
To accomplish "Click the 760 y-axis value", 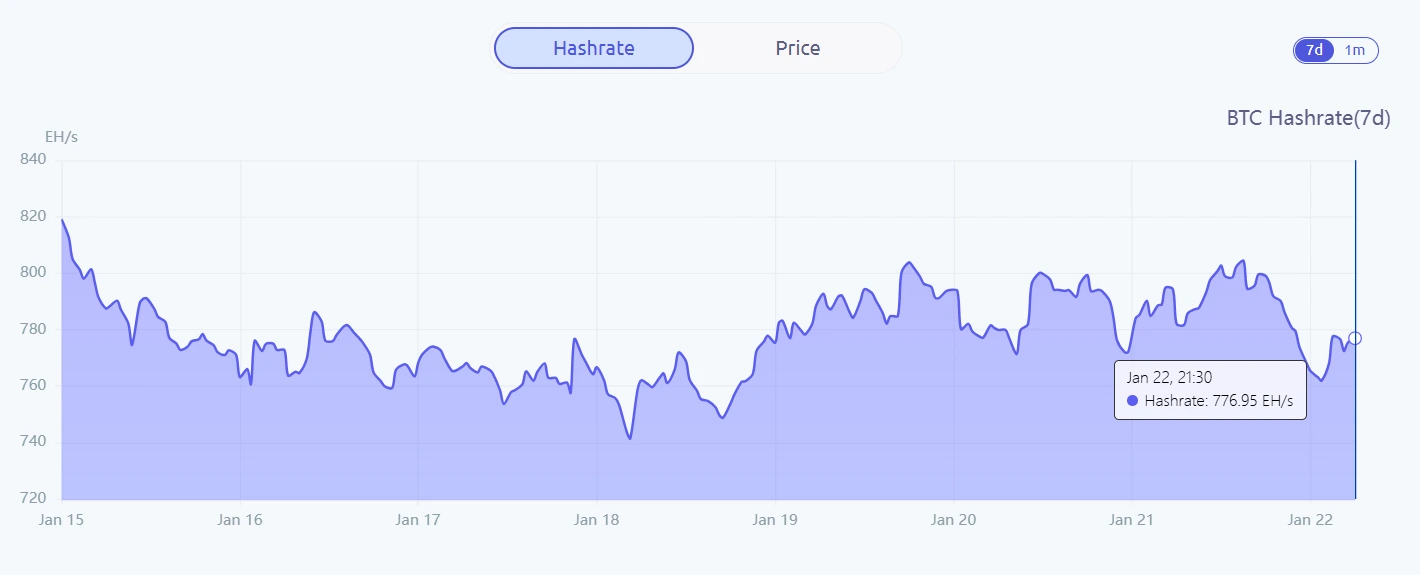I will (x=33, y=385).
